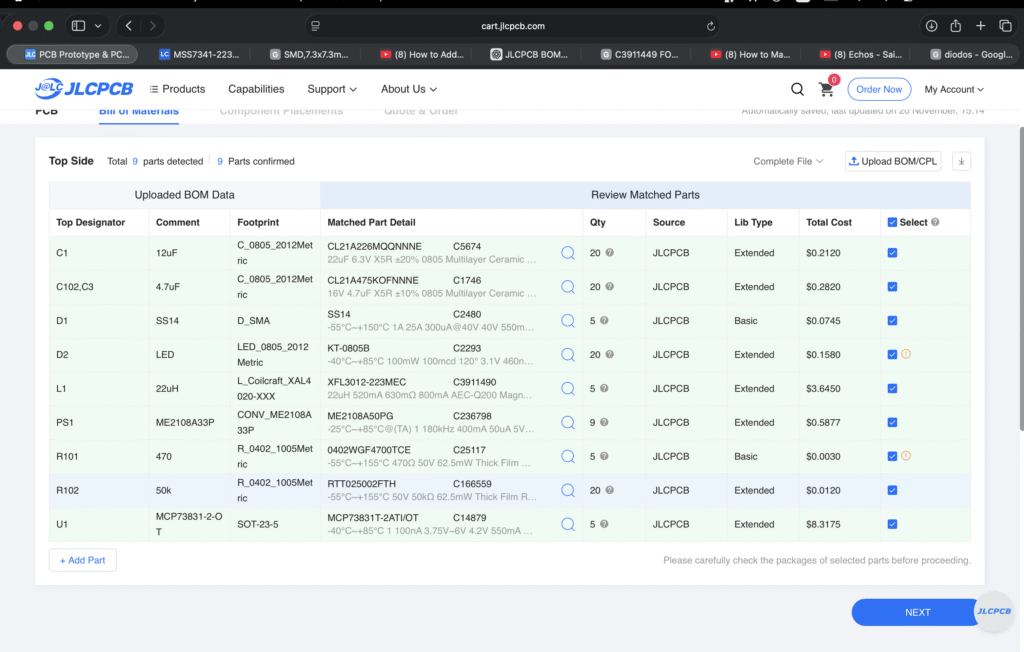Click the search magnifier for C1 row
Viewport: 1024px width, 652px height.
click(x=568, y=253)
